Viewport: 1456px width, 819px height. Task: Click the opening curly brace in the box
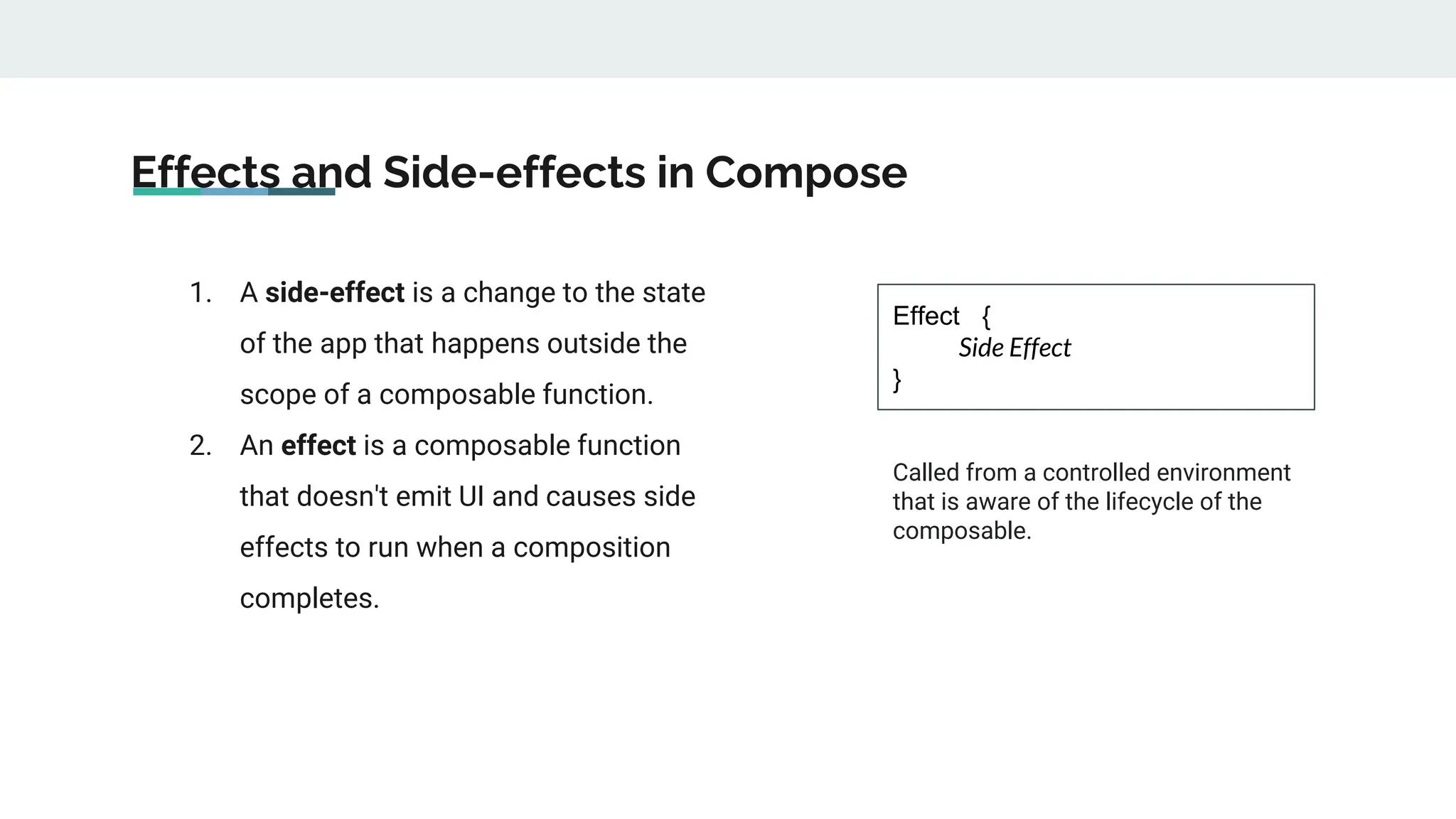pos(986,316)
